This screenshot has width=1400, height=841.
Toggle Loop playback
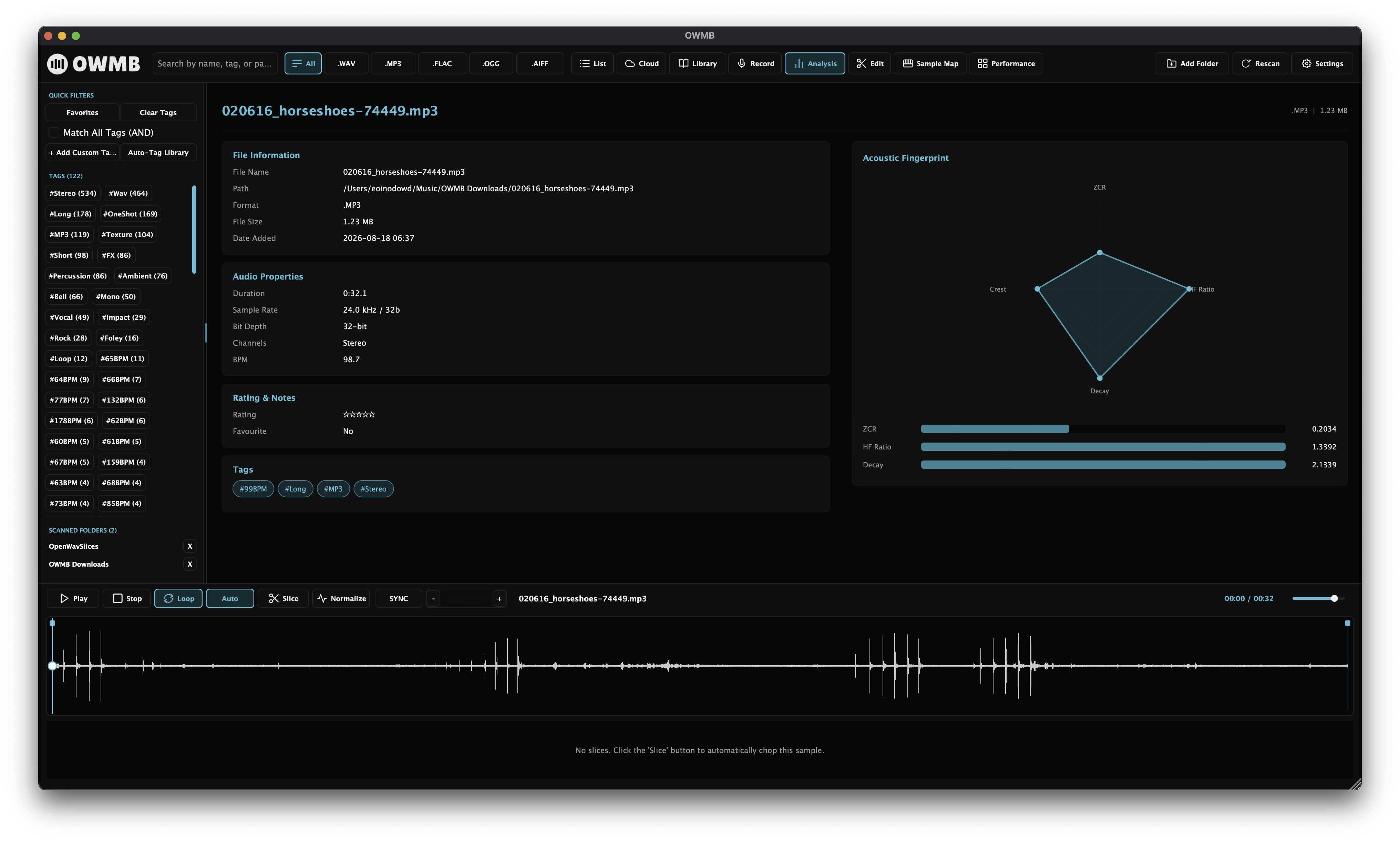(178, 598)
